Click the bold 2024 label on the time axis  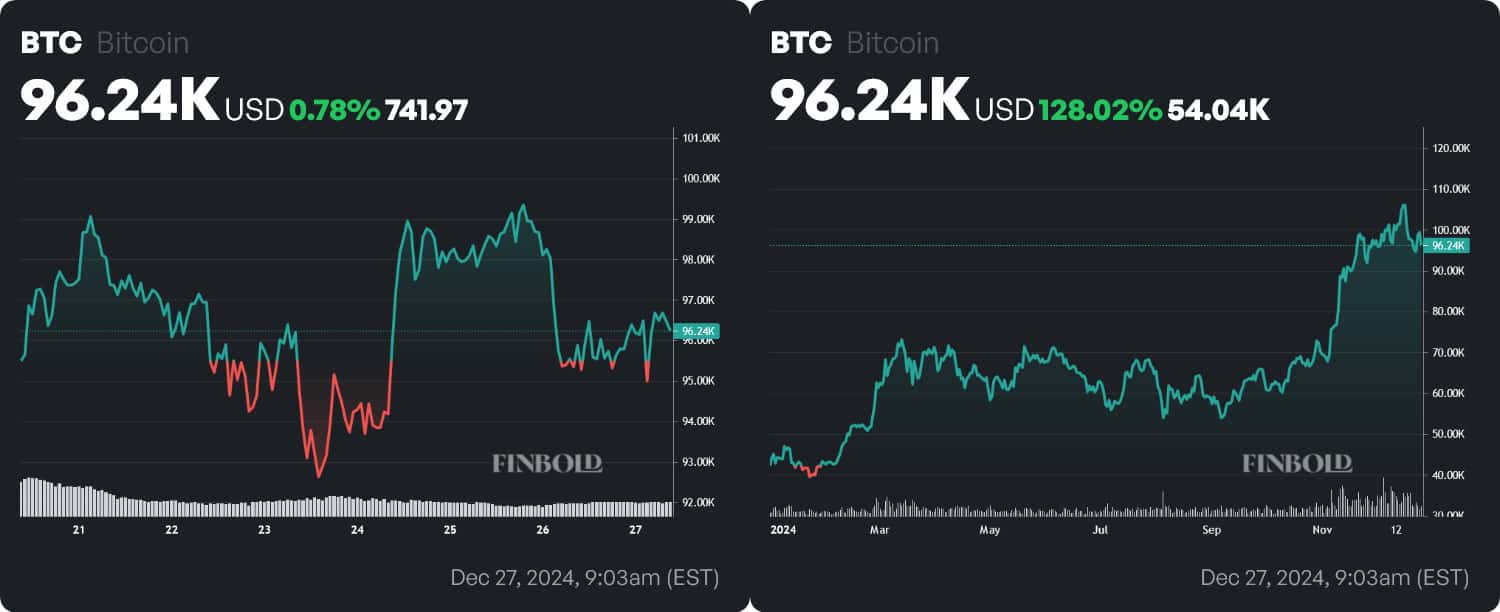(x=784, y=529)
